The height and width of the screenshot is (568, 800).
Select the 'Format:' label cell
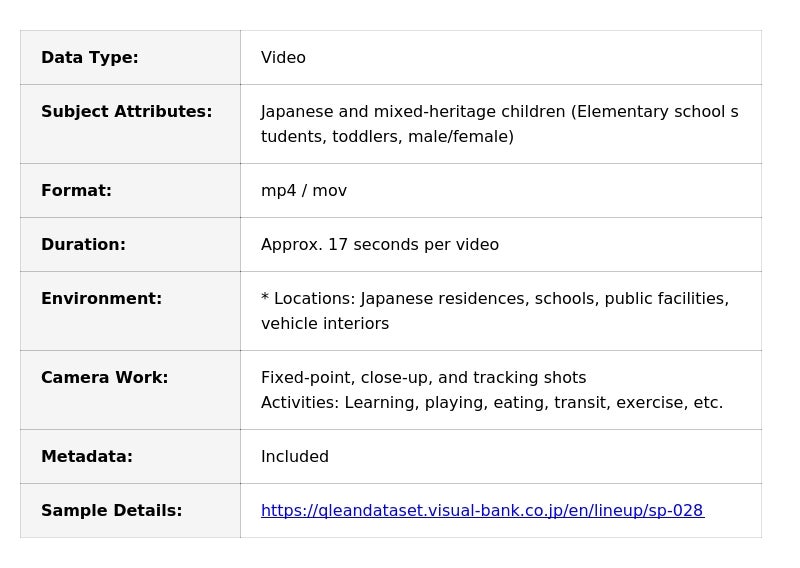coord(76,191)
